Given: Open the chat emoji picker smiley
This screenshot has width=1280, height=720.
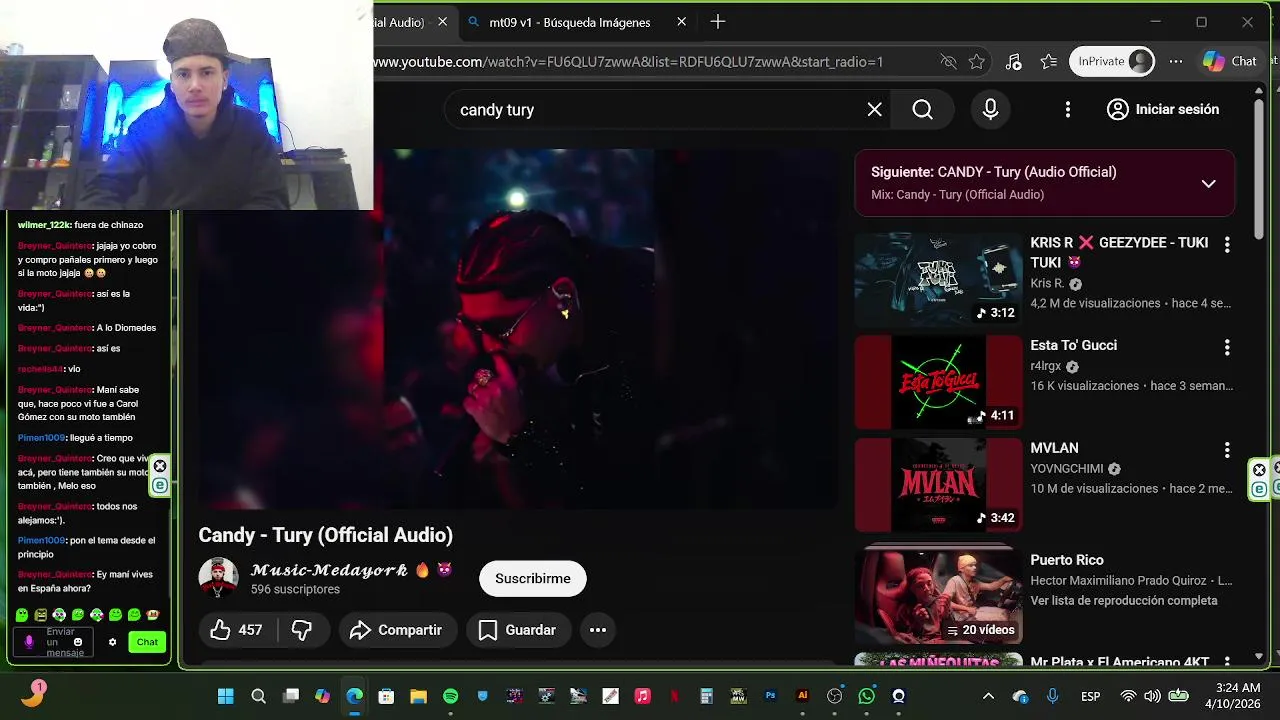Looking at the screenshot, I should pyautogui.click(x=79, y=642).
